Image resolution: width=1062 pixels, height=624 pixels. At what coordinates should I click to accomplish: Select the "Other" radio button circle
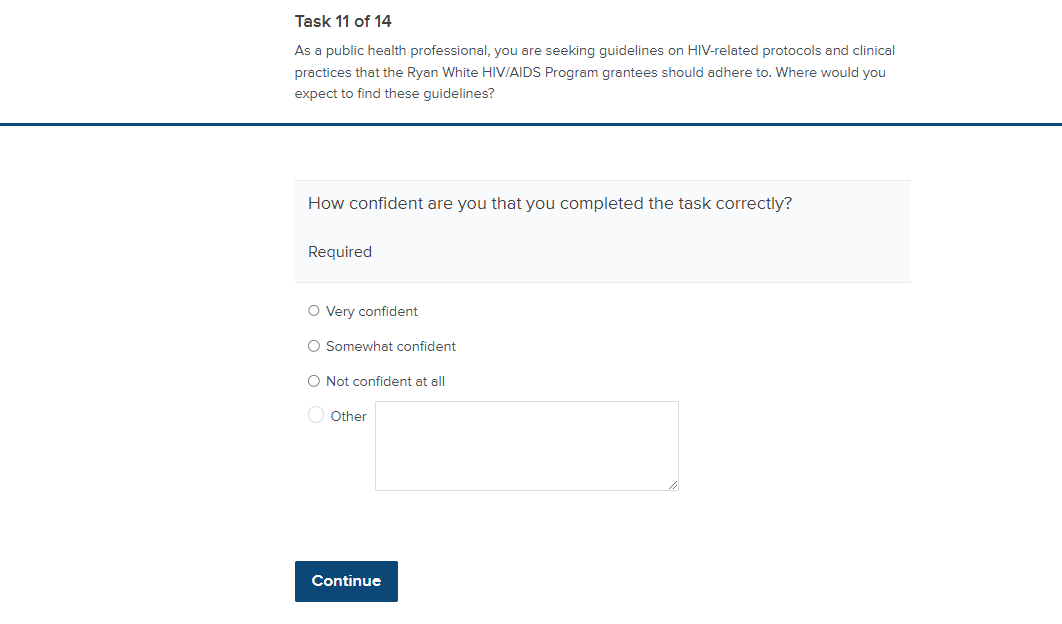316,415
